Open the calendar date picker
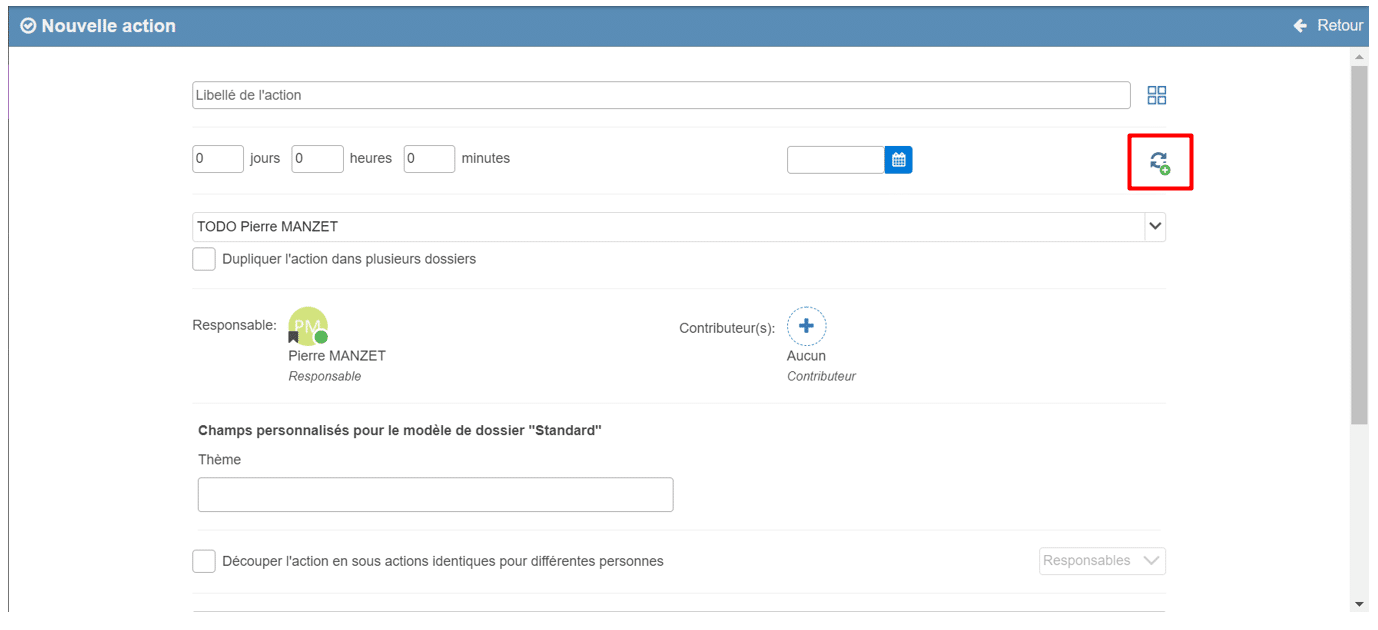The width and height of the screenshot is (1378, 630). pyautogui.click(x=898, y=160)
